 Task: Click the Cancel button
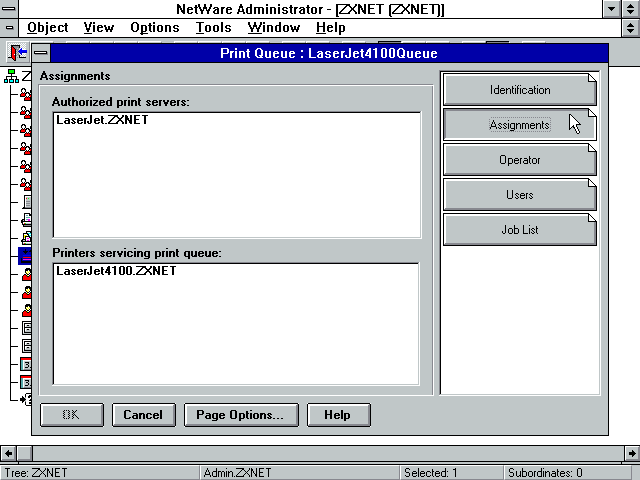[144, 415]
